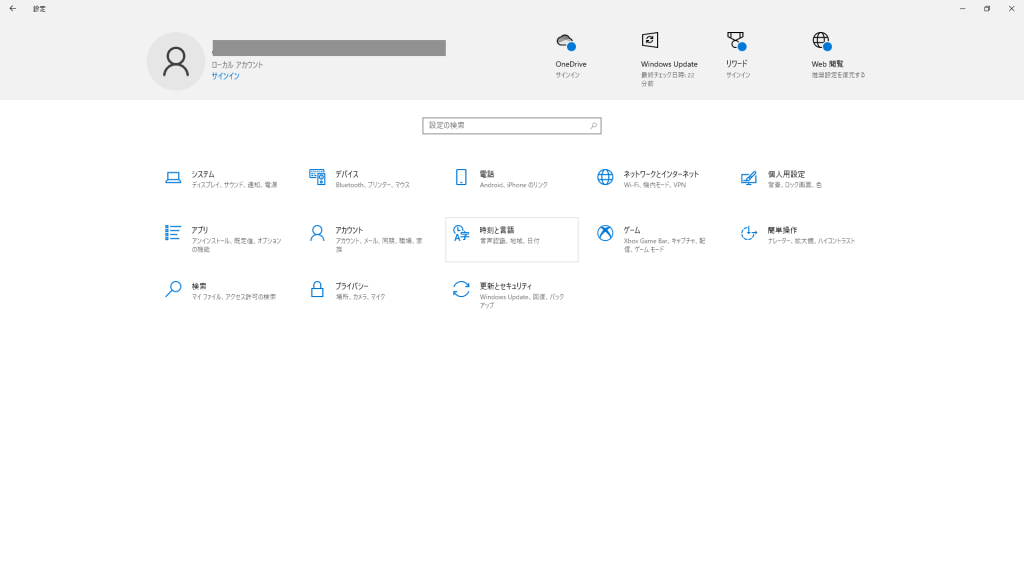Open the 電話 phone icon
Image resolution: width=1024 pixels, height=576 pixels.
click(x=461, y=177)
